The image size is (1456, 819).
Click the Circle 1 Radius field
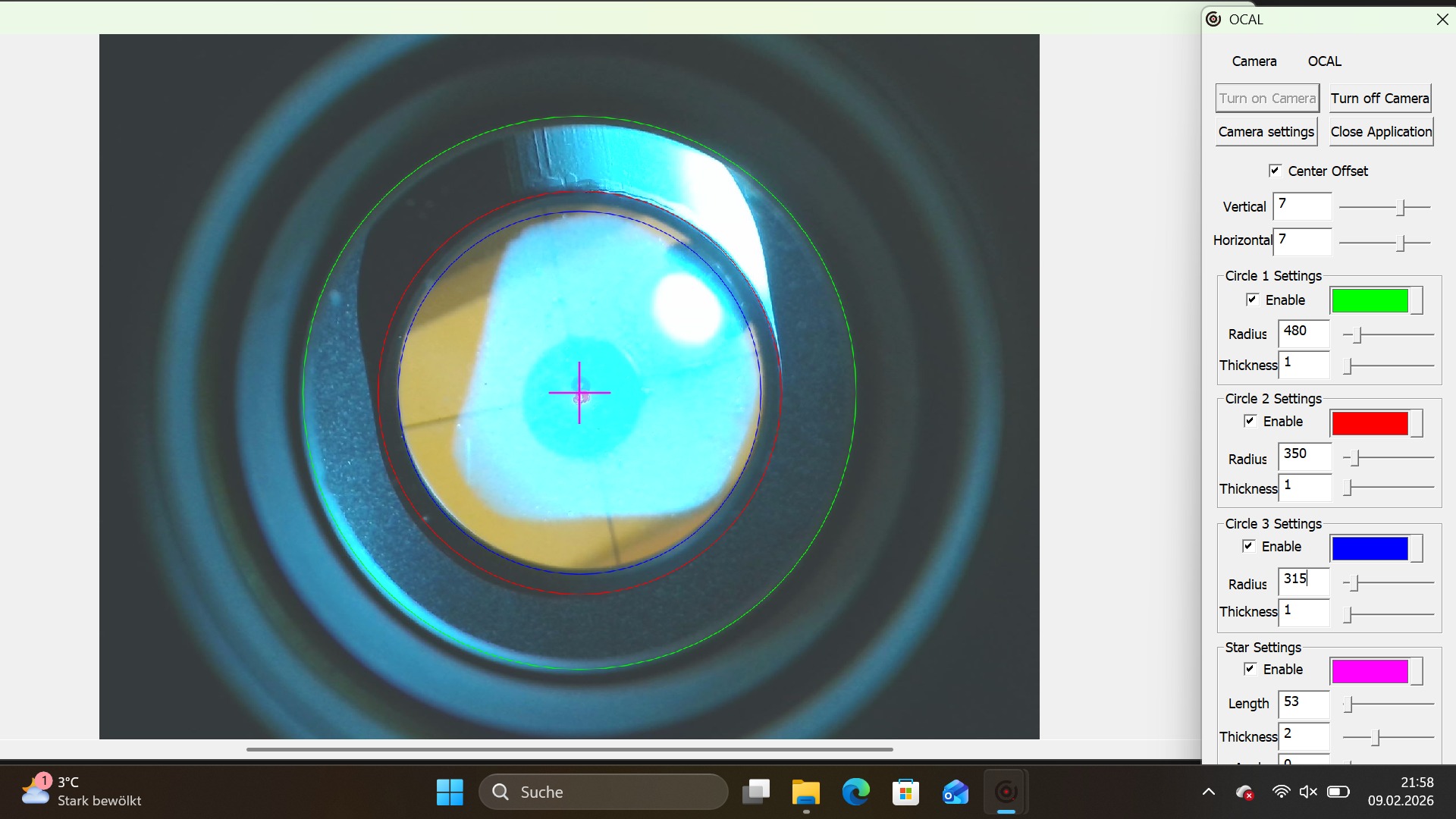[1304, 334]
